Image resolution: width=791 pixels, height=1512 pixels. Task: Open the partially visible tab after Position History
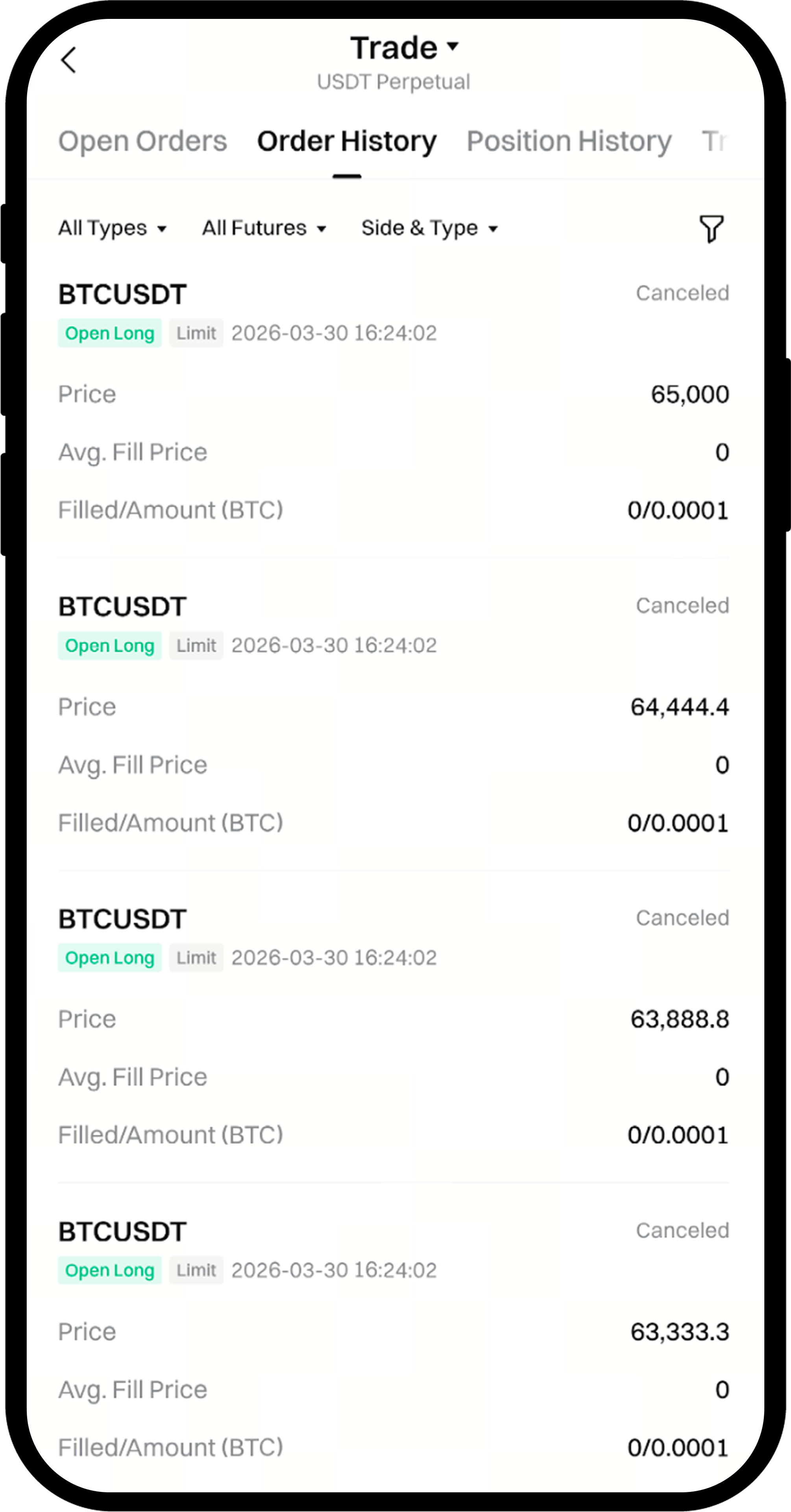tap(714, 141)
